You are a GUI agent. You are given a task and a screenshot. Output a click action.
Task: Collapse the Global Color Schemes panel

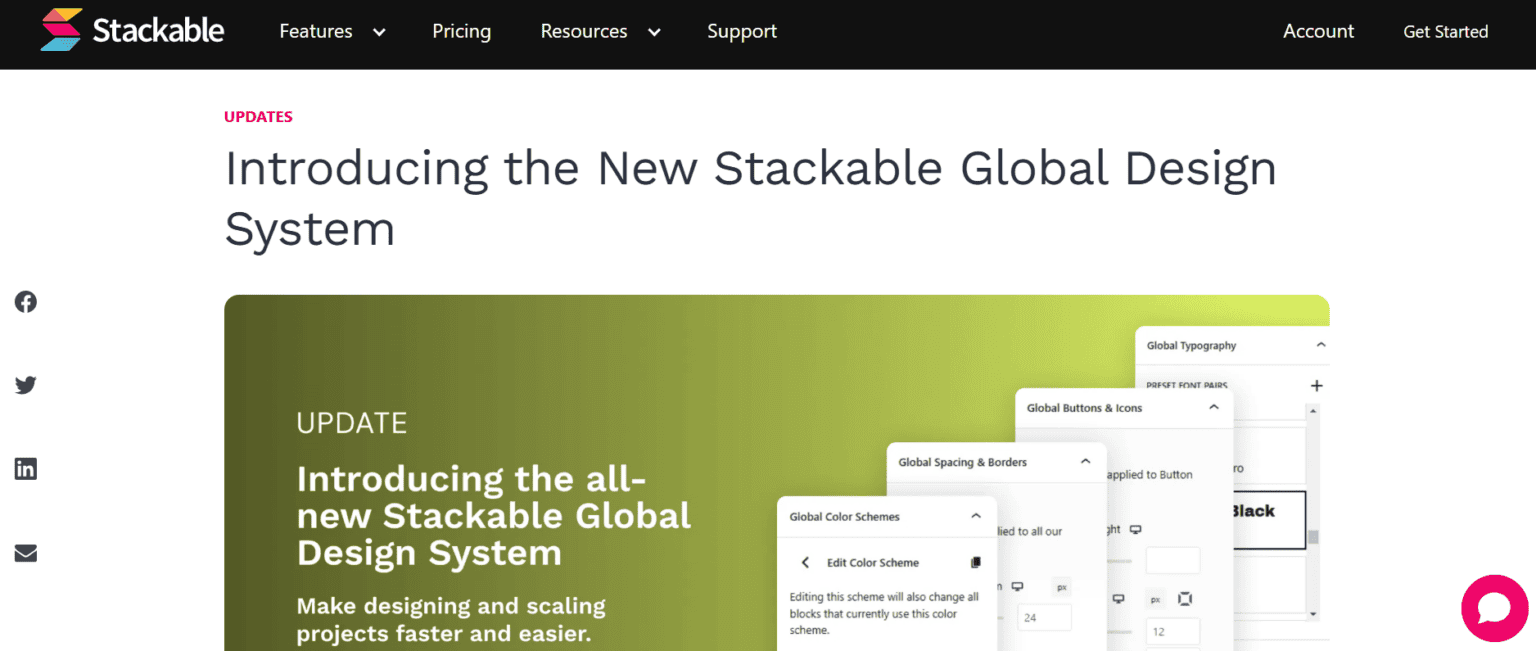[x=976, y=516]
